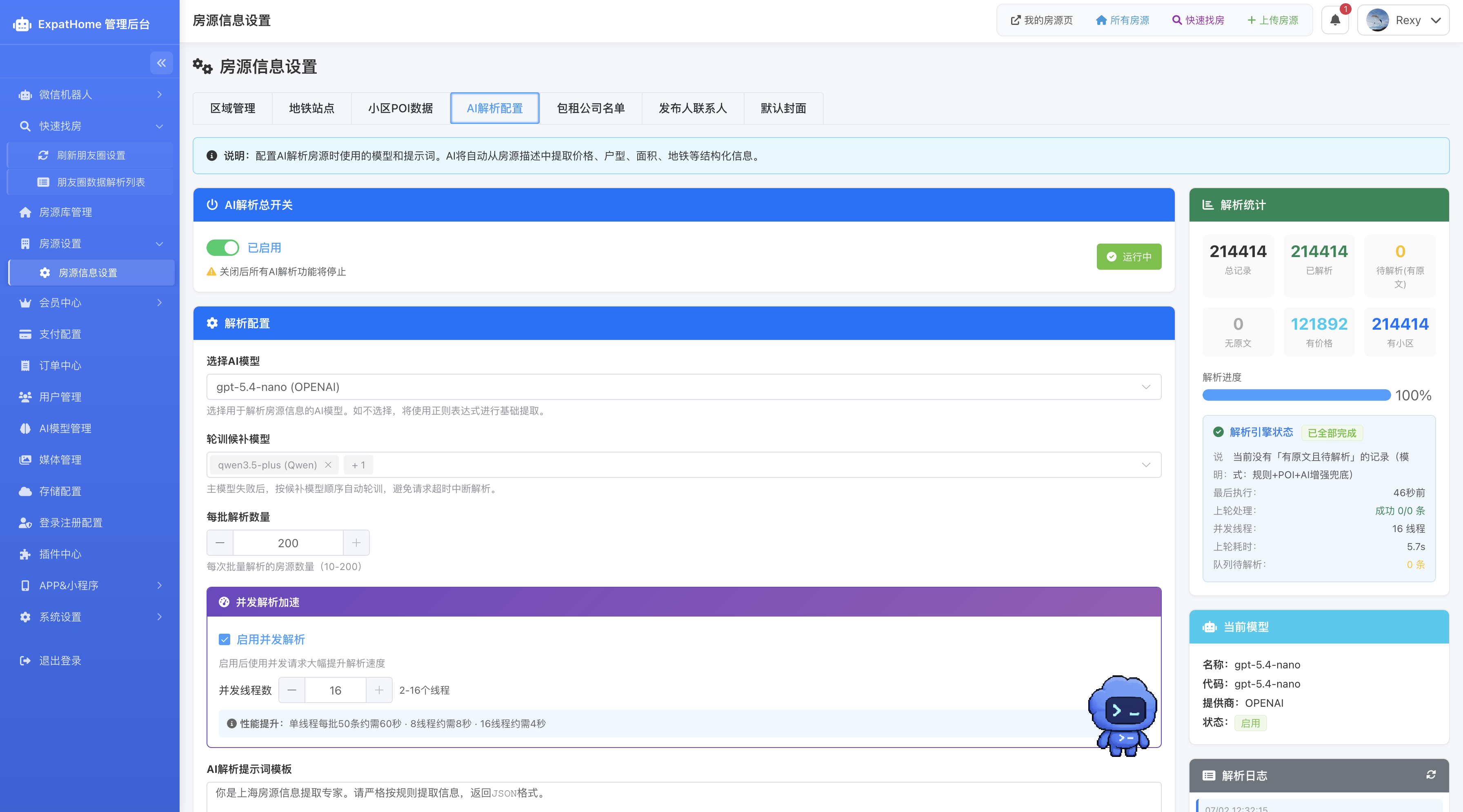Click the 每批解析数量 value field
The width and height of the screenshot is (1463, 812).
tap(288, 543)
